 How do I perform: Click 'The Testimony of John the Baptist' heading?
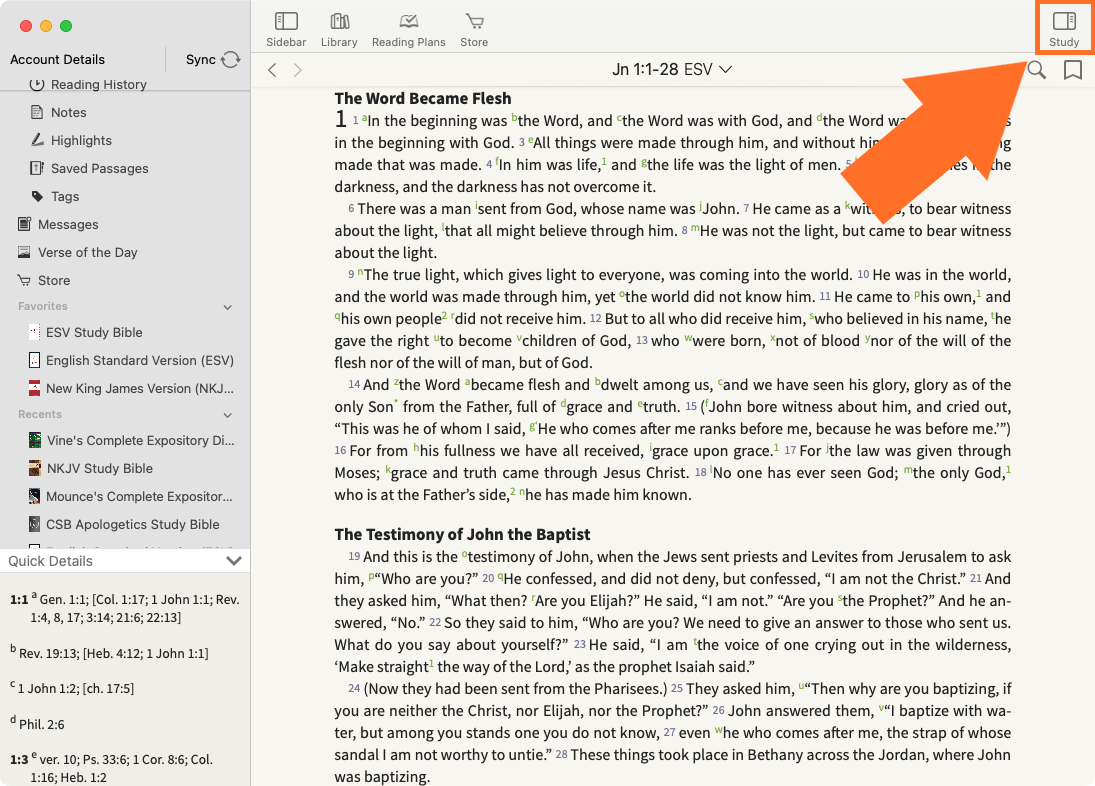tap(462, 535)
